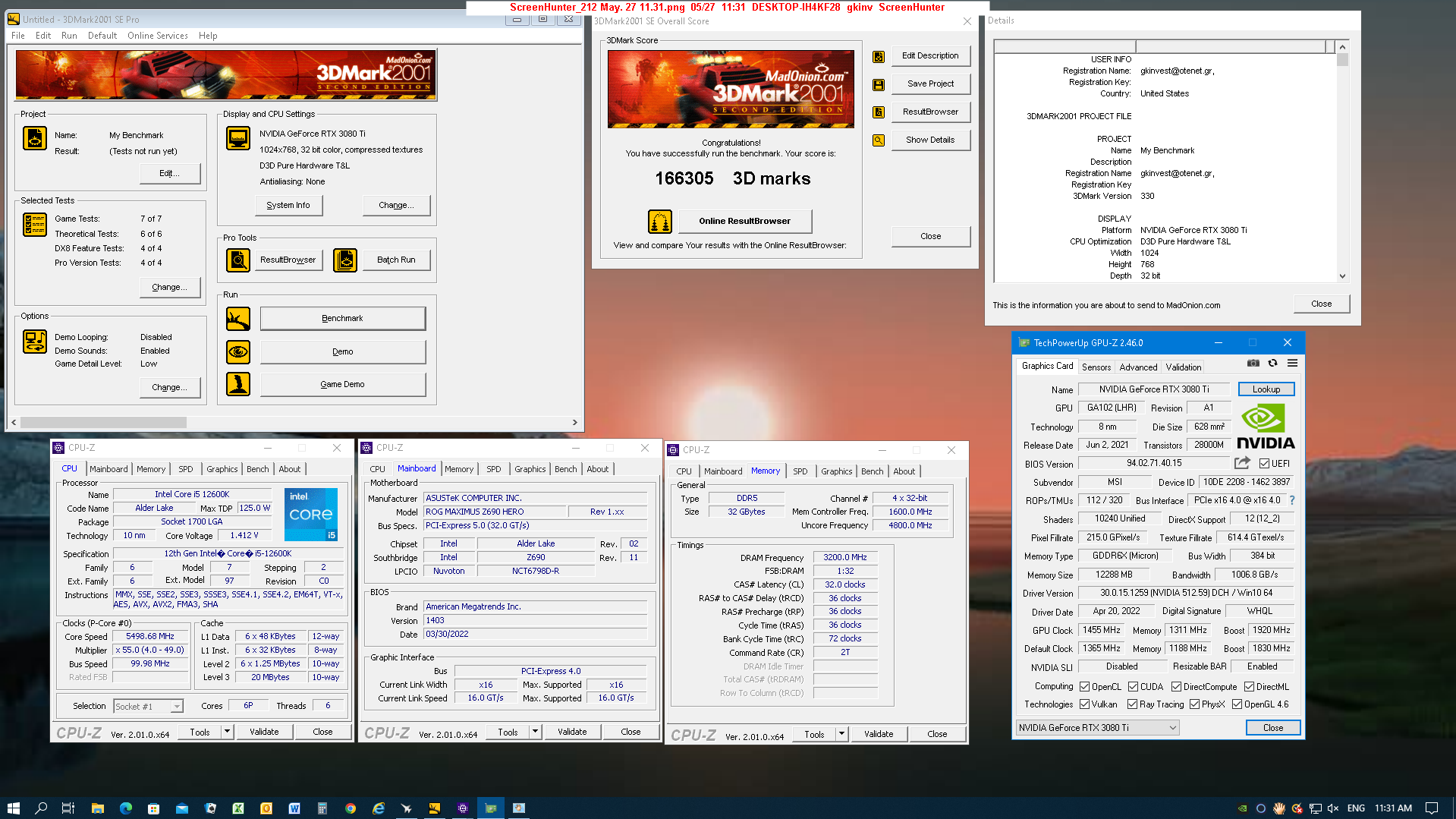
Task: Open File Explorer from the taskbar
Action: (97, 808)
